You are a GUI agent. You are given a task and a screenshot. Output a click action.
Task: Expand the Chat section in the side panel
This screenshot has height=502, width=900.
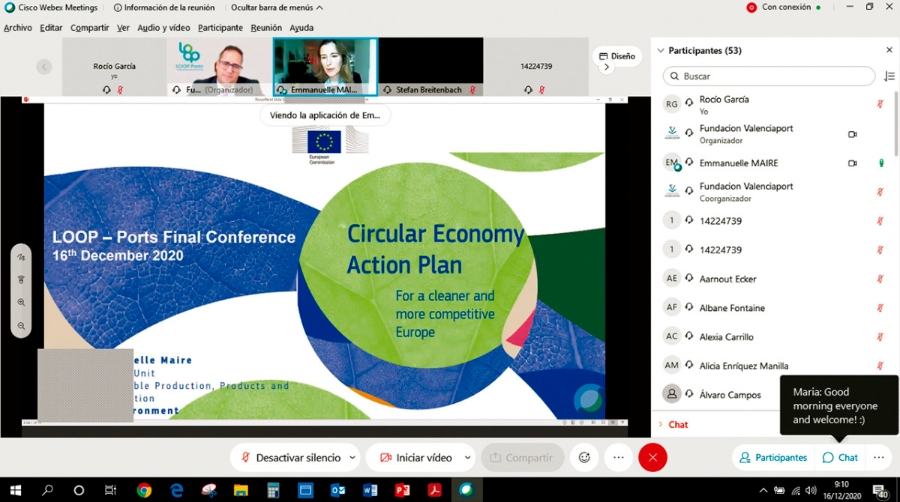click(x=673, y=425)
